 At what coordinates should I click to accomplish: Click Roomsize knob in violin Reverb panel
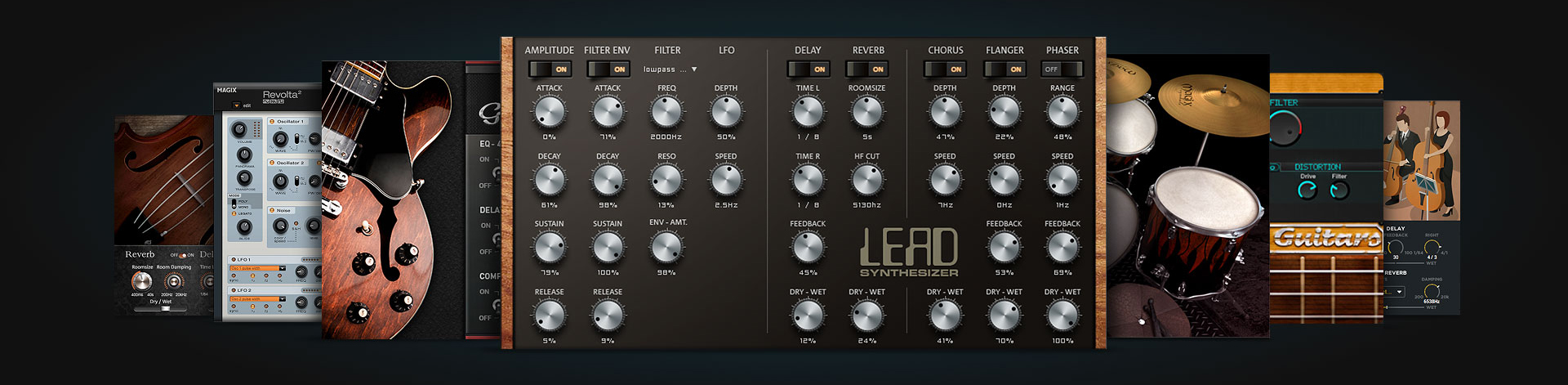pos(142,283)
